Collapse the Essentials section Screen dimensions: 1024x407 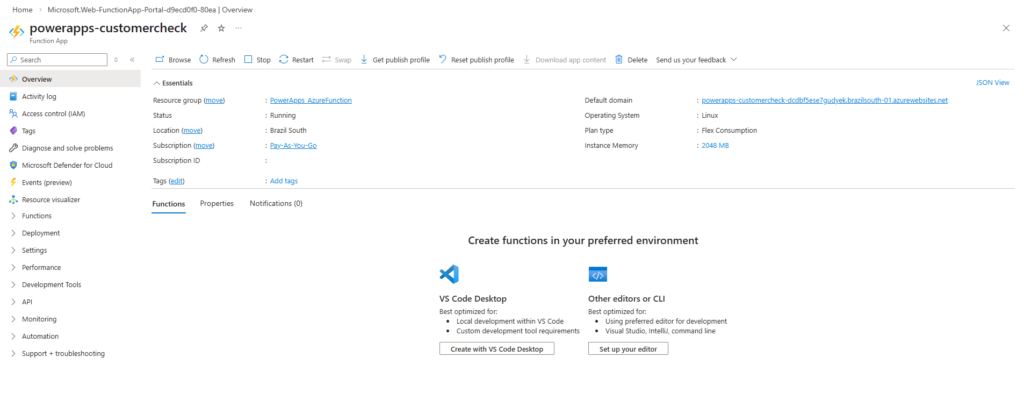[173, 83]
